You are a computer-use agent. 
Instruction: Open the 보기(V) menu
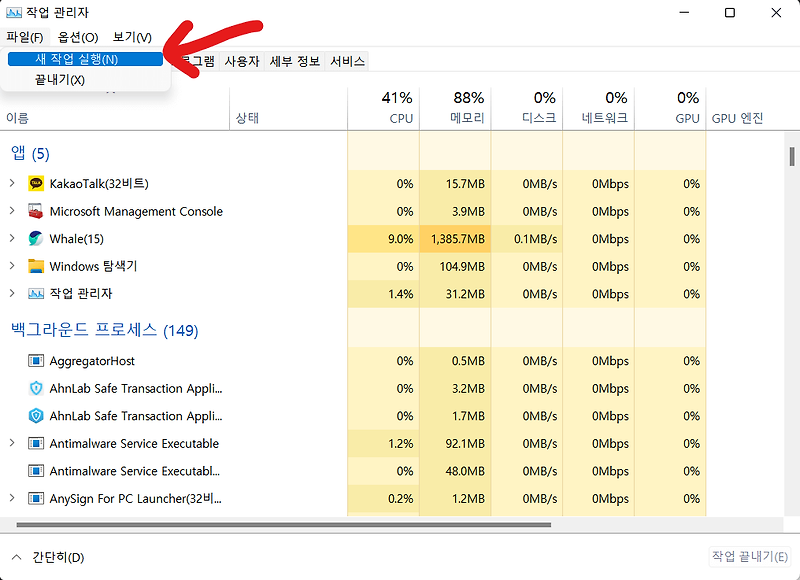(x=132, y=37)
